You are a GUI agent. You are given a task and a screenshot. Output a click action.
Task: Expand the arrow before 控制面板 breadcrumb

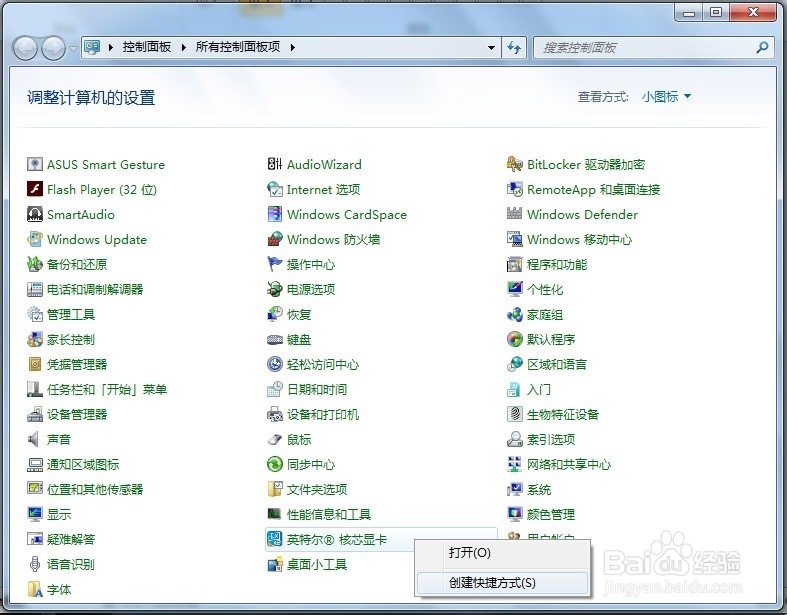110,47
